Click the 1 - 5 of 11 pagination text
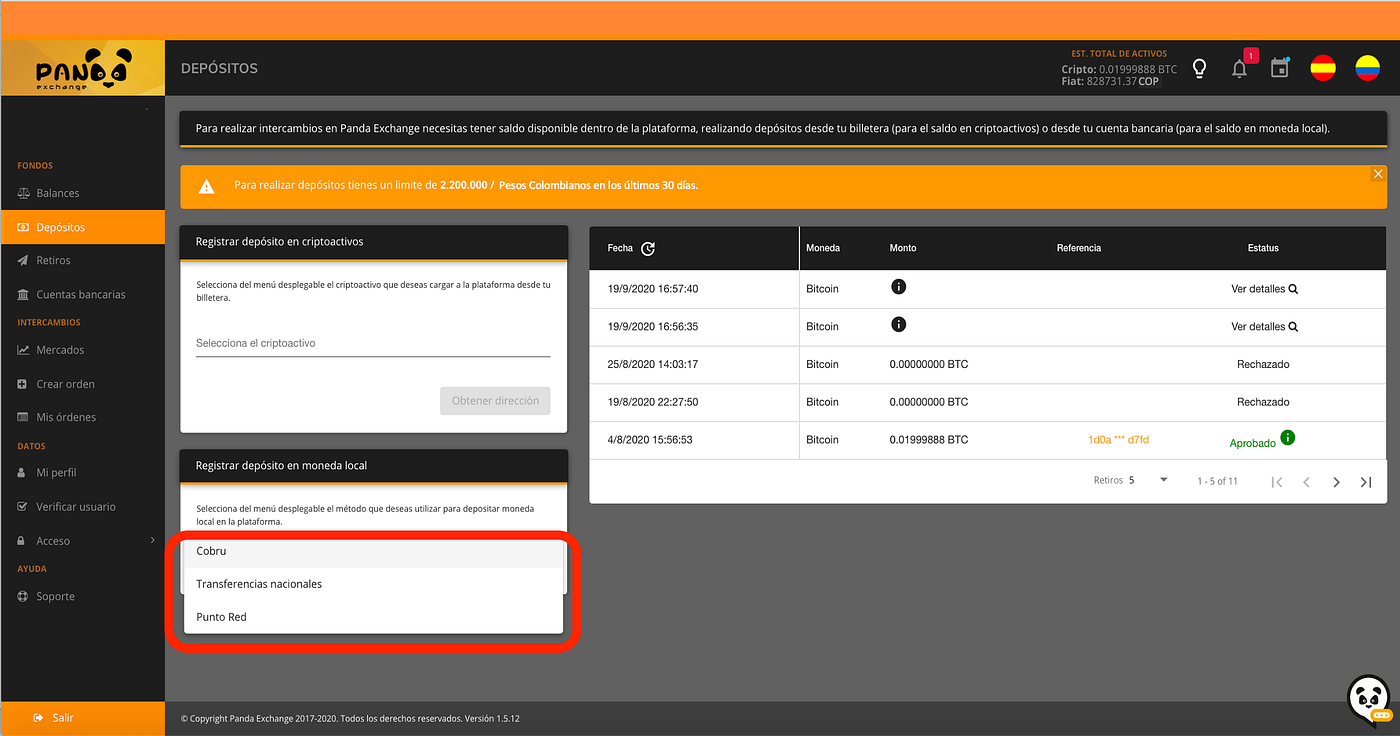Viewport: 1400px width, 736px height. (x=1217, y=481)
